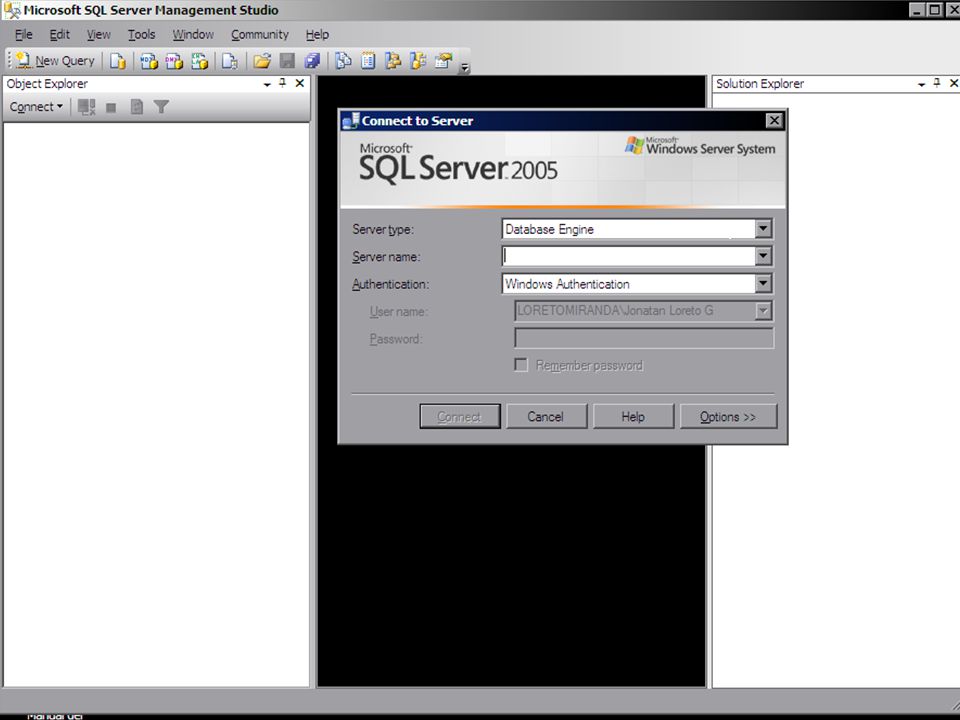The width and height of the screenshot is (960, 720).
Task: Open the Edit menu
Action: pyautogui.click(x=59, y=34)
